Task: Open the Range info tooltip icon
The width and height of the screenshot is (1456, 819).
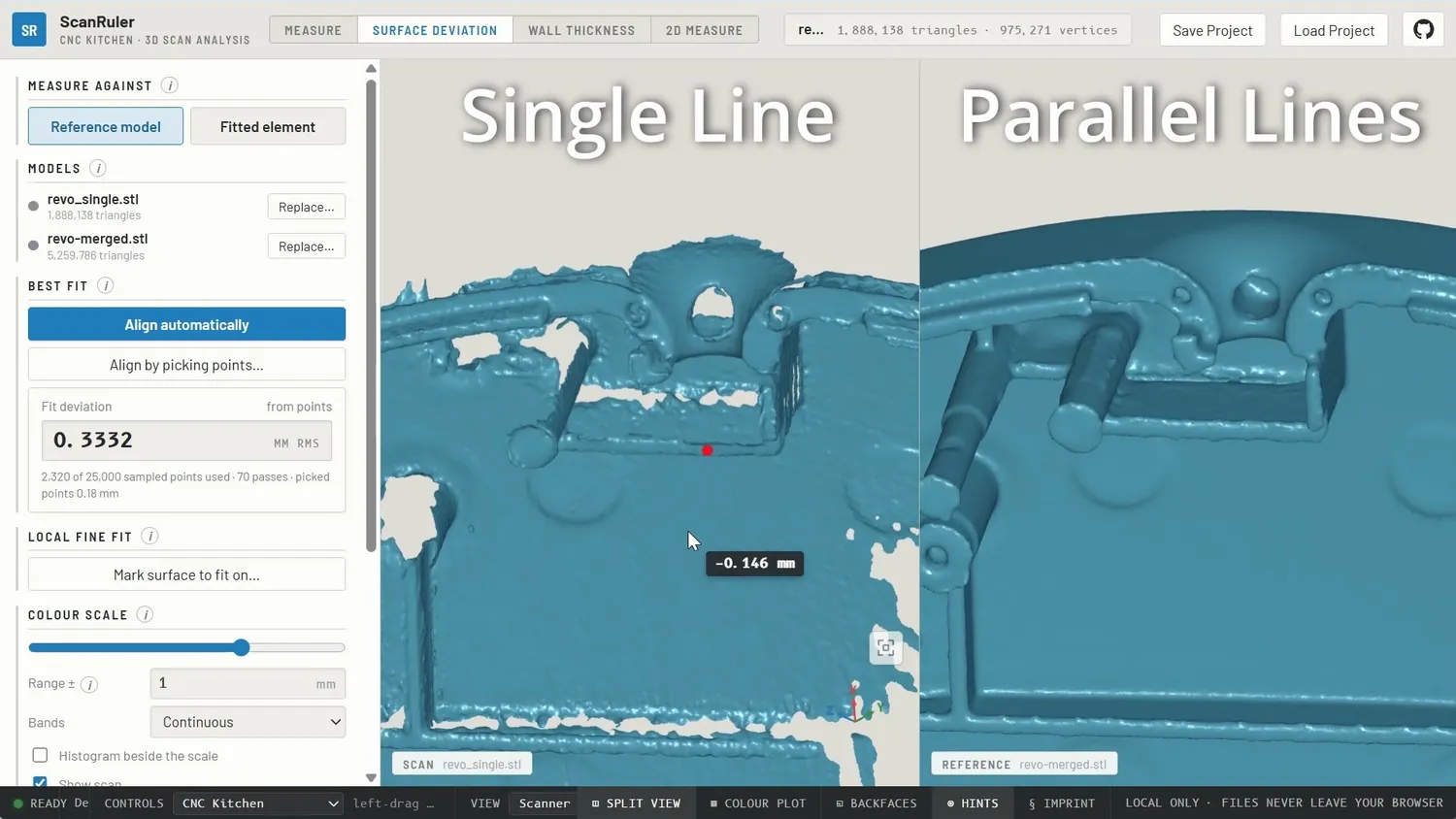Action: 89,684
